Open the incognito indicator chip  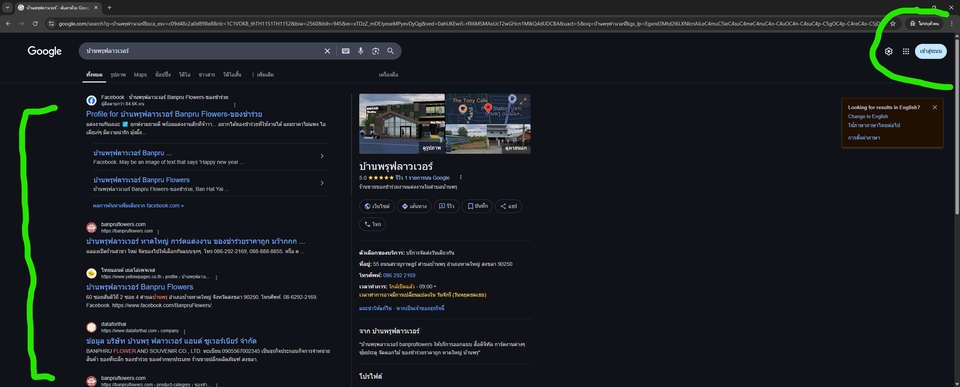coord(925,23)
